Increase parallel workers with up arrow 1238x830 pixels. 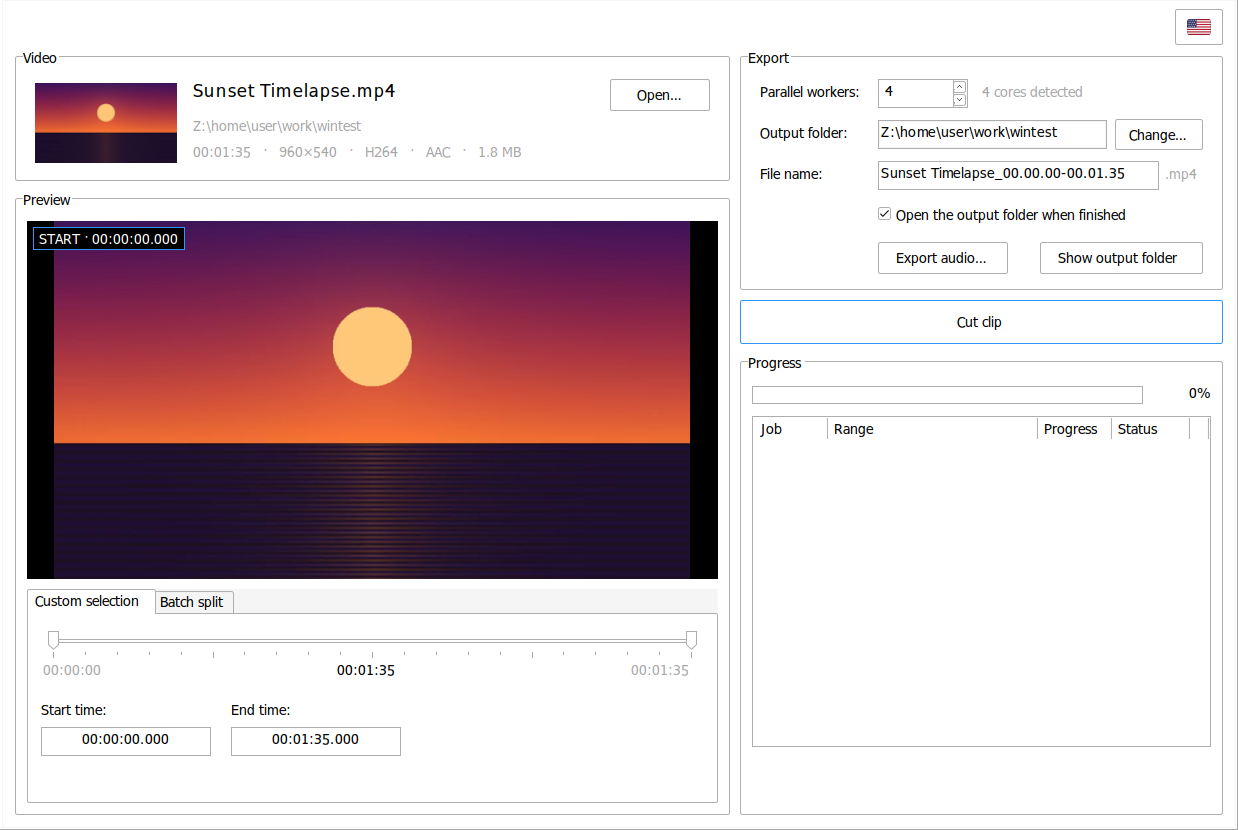tap(960, 87)
